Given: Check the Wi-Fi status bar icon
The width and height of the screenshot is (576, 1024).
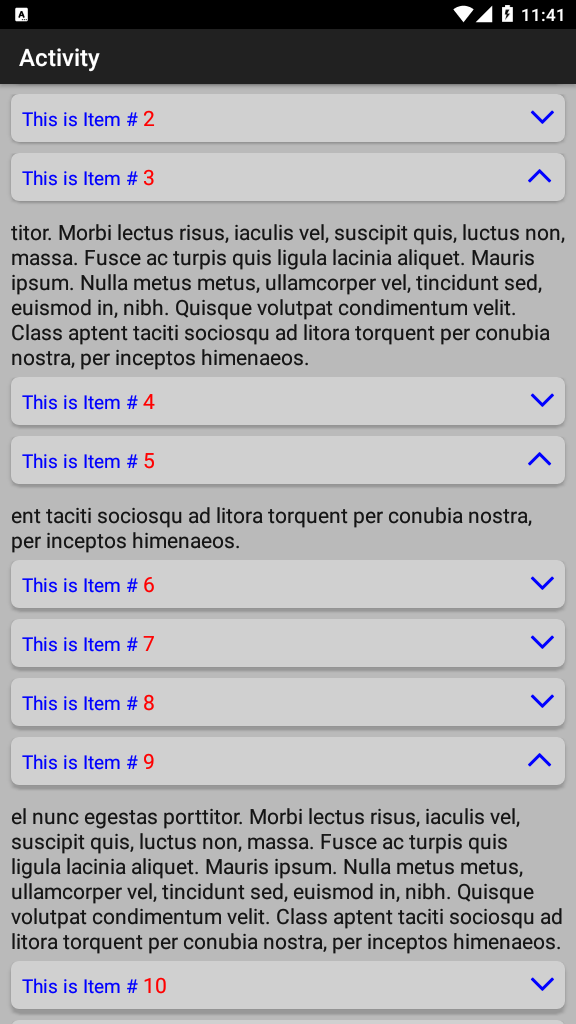Looking at the screenshot, I should click(463, 14).
